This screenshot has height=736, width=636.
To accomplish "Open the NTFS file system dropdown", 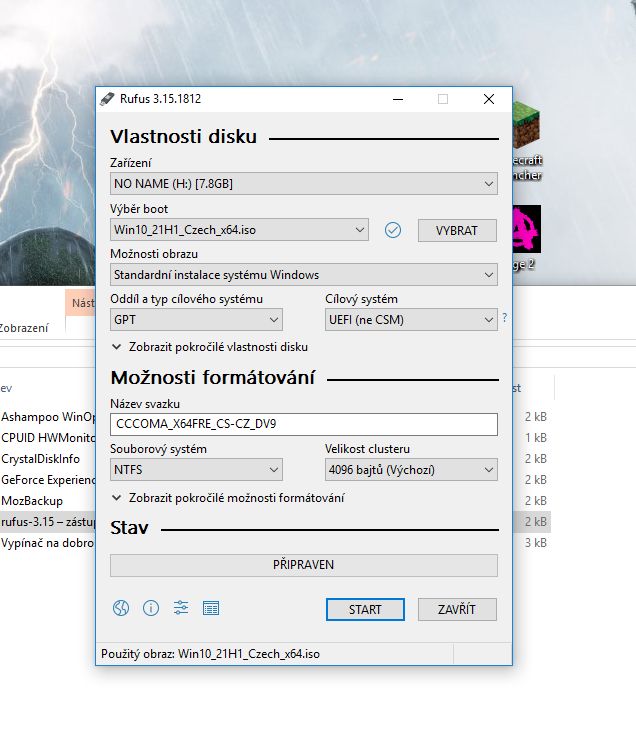I will click(196, 469).
